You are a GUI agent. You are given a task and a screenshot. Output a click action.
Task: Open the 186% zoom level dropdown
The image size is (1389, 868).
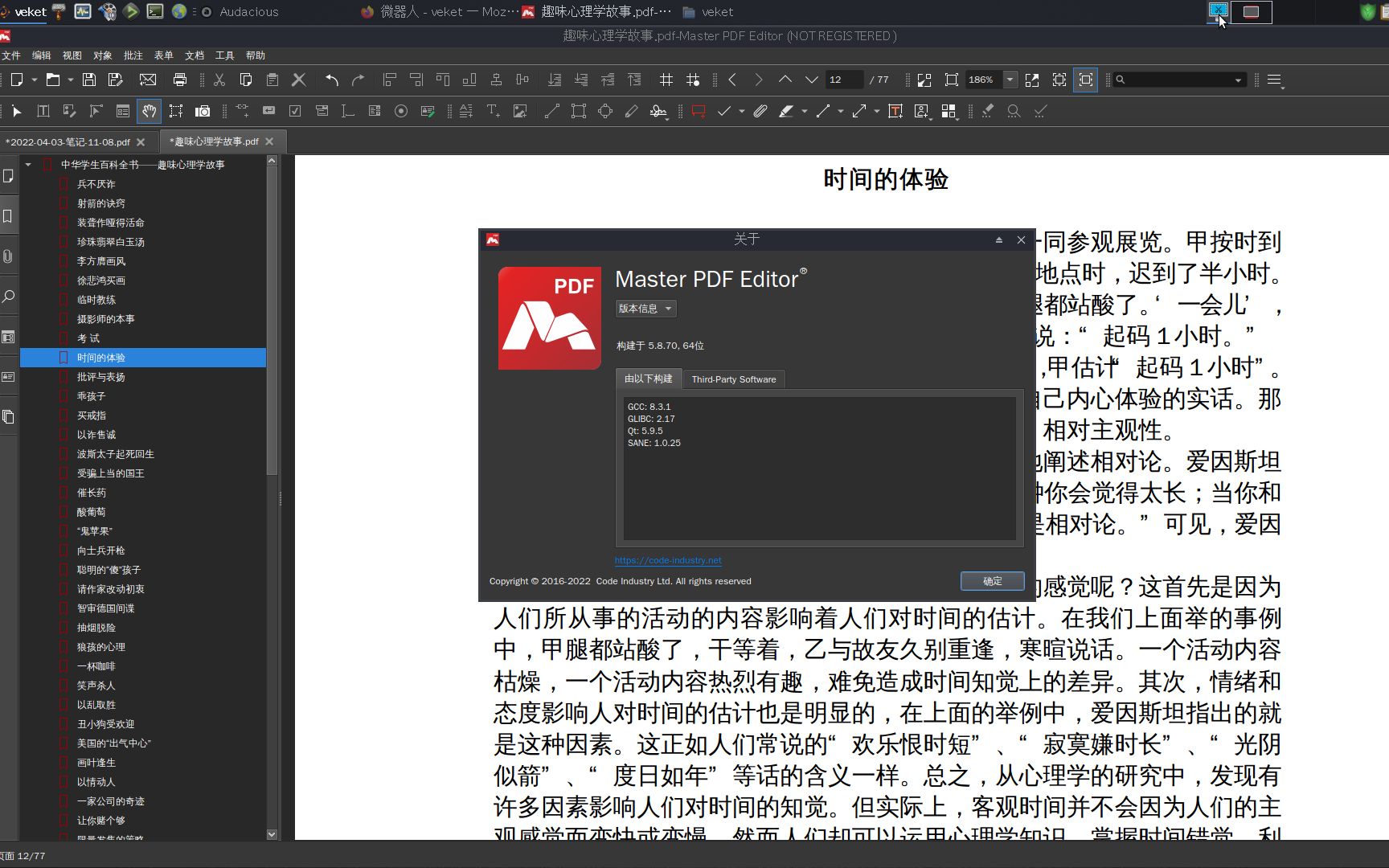click(x=1010, y=80)
